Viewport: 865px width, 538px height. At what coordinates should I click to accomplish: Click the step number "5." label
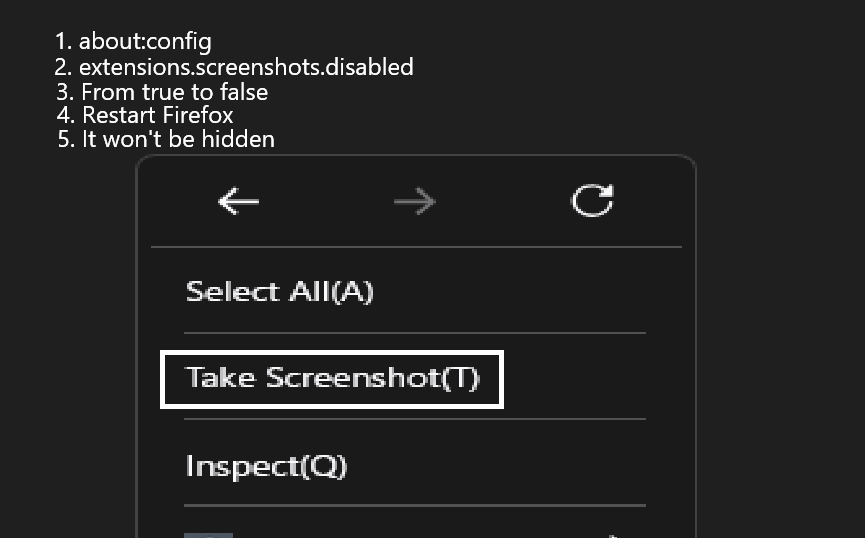pyautogui.click(x=66, y=139)
